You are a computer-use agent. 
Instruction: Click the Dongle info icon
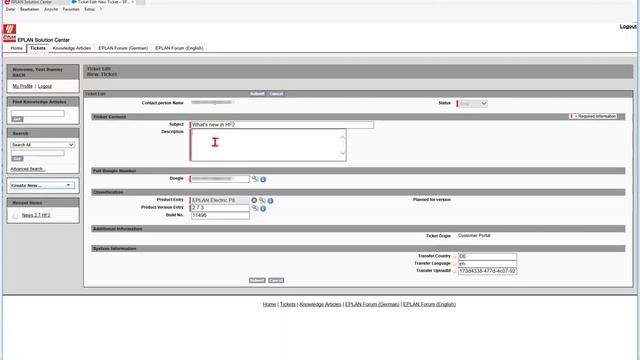[263, 179]
